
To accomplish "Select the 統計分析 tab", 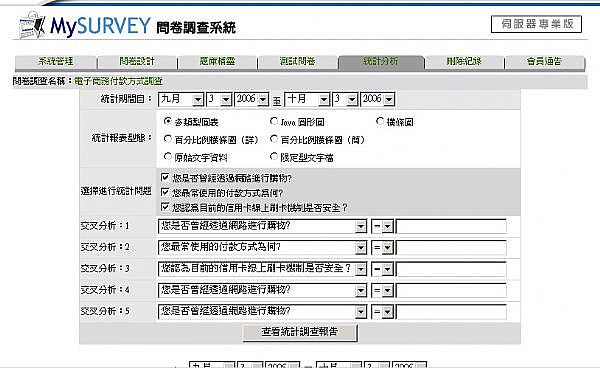I will coord(381,62).
